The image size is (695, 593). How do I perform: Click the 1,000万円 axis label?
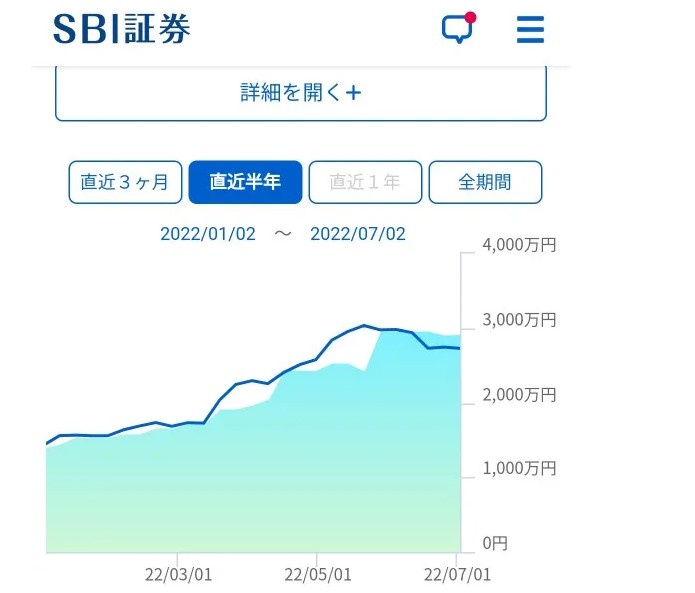click(520, 468)
